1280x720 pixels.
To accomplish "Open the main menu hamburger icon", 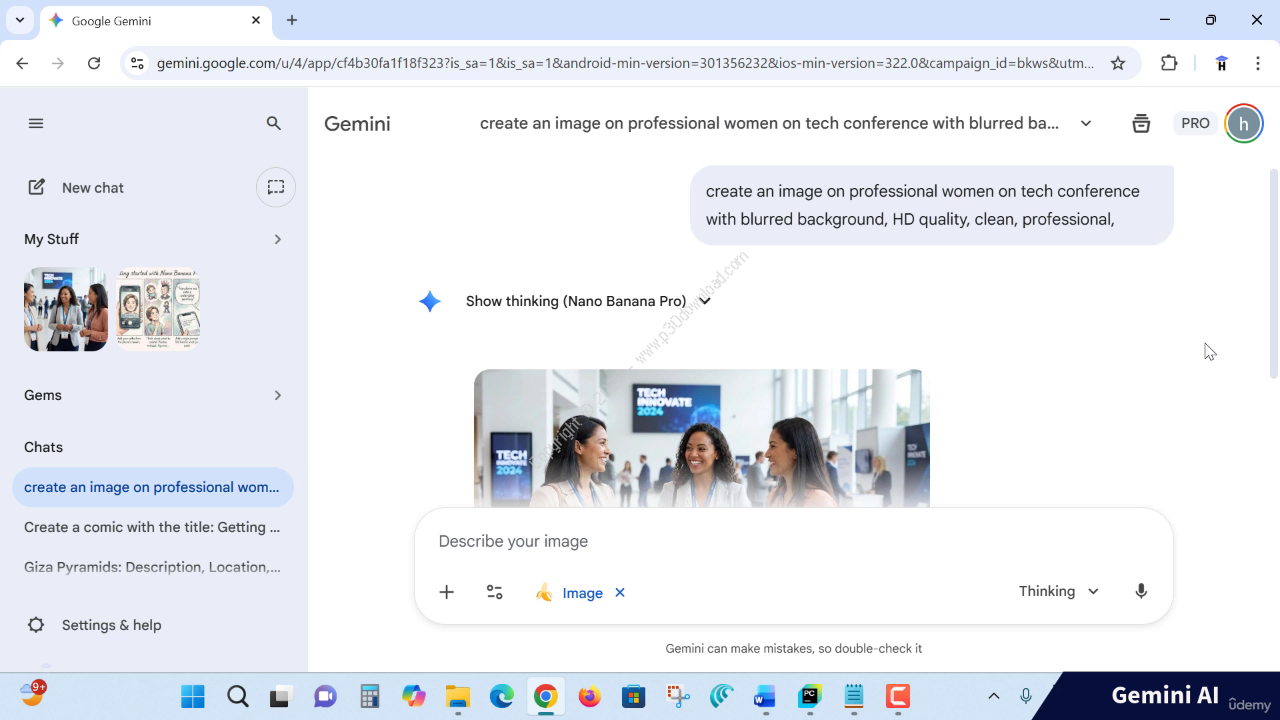I will pyautogui.click(x=36, y=123).
